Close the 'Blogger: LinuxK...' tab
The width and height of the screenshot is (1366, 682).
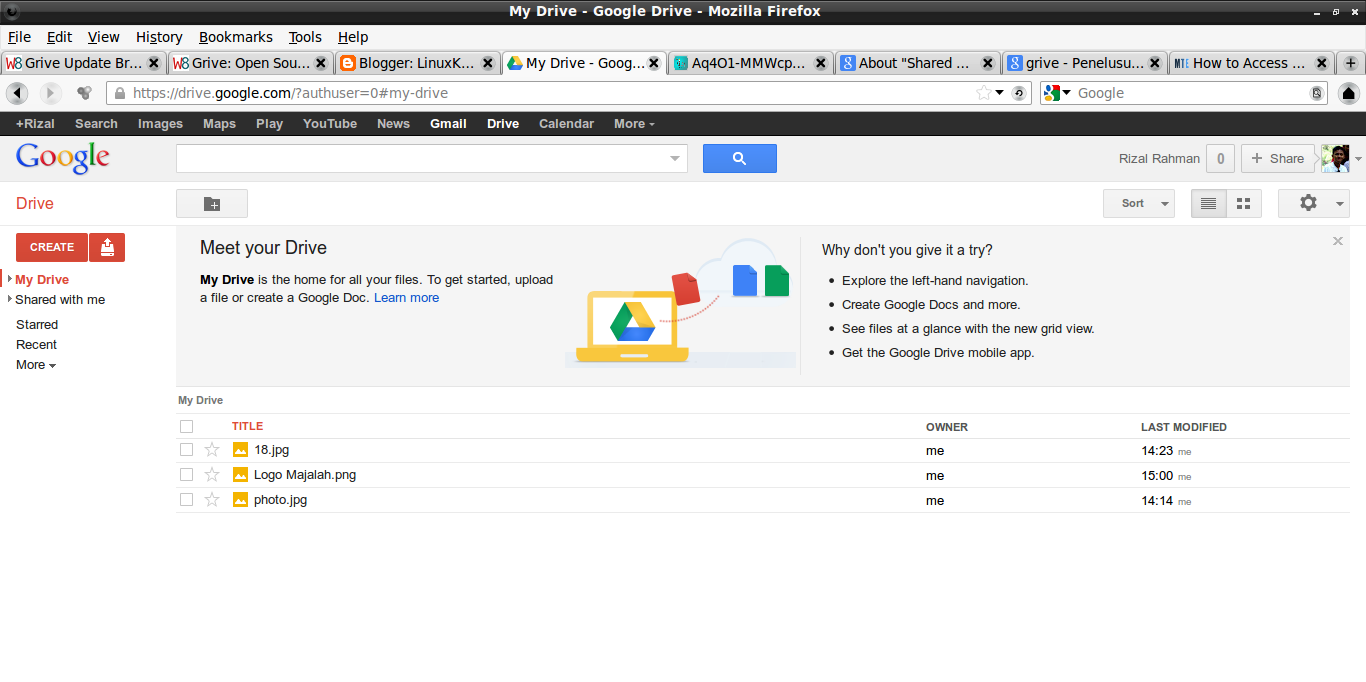487,63
